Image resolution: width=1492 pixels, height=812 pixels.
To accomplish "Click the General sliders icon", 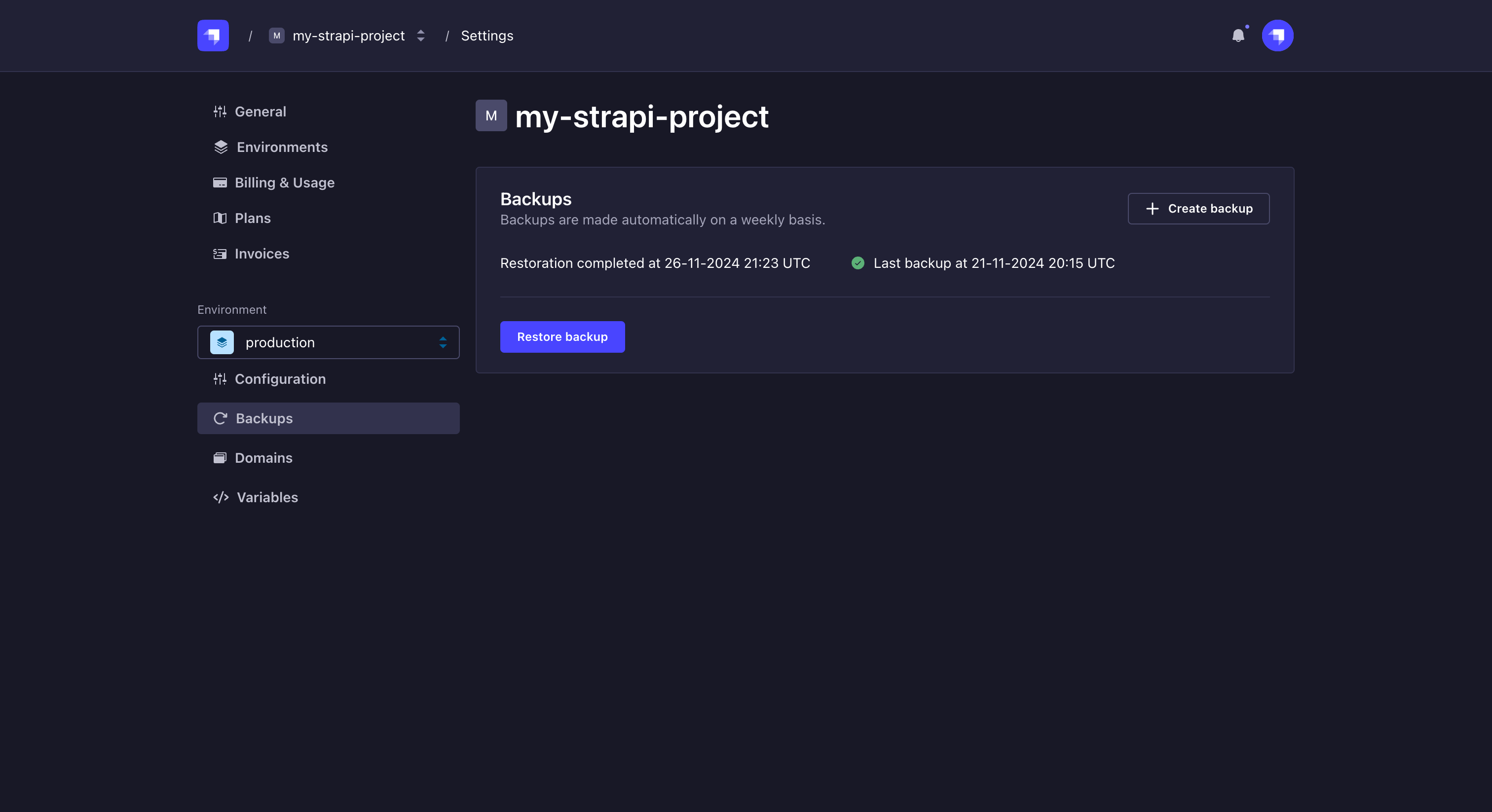I will pyautogui.click(x=220, y=112).
